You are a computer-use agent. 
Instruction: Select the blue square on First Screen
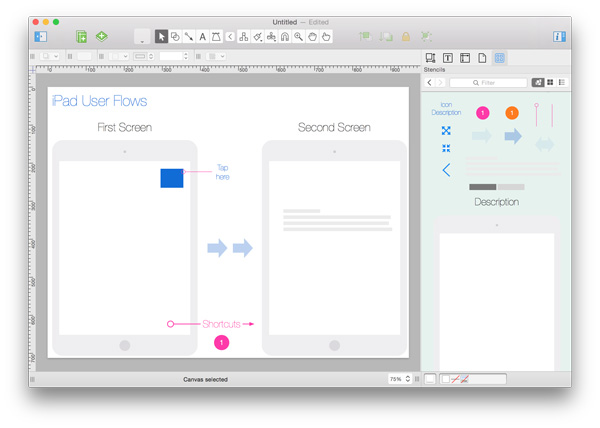click(172, 178)
